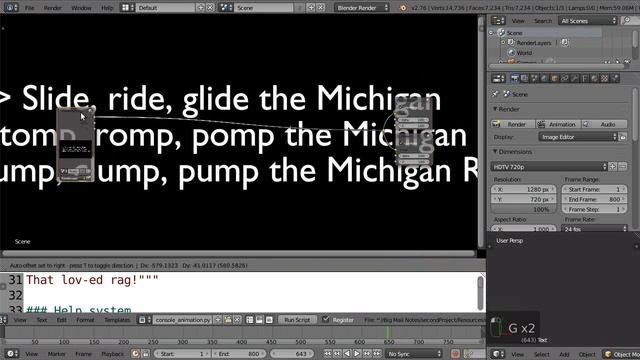Open the All Scenes outliner display dropdown
This screenshot has width=640, height=360.
pos(588,20)
